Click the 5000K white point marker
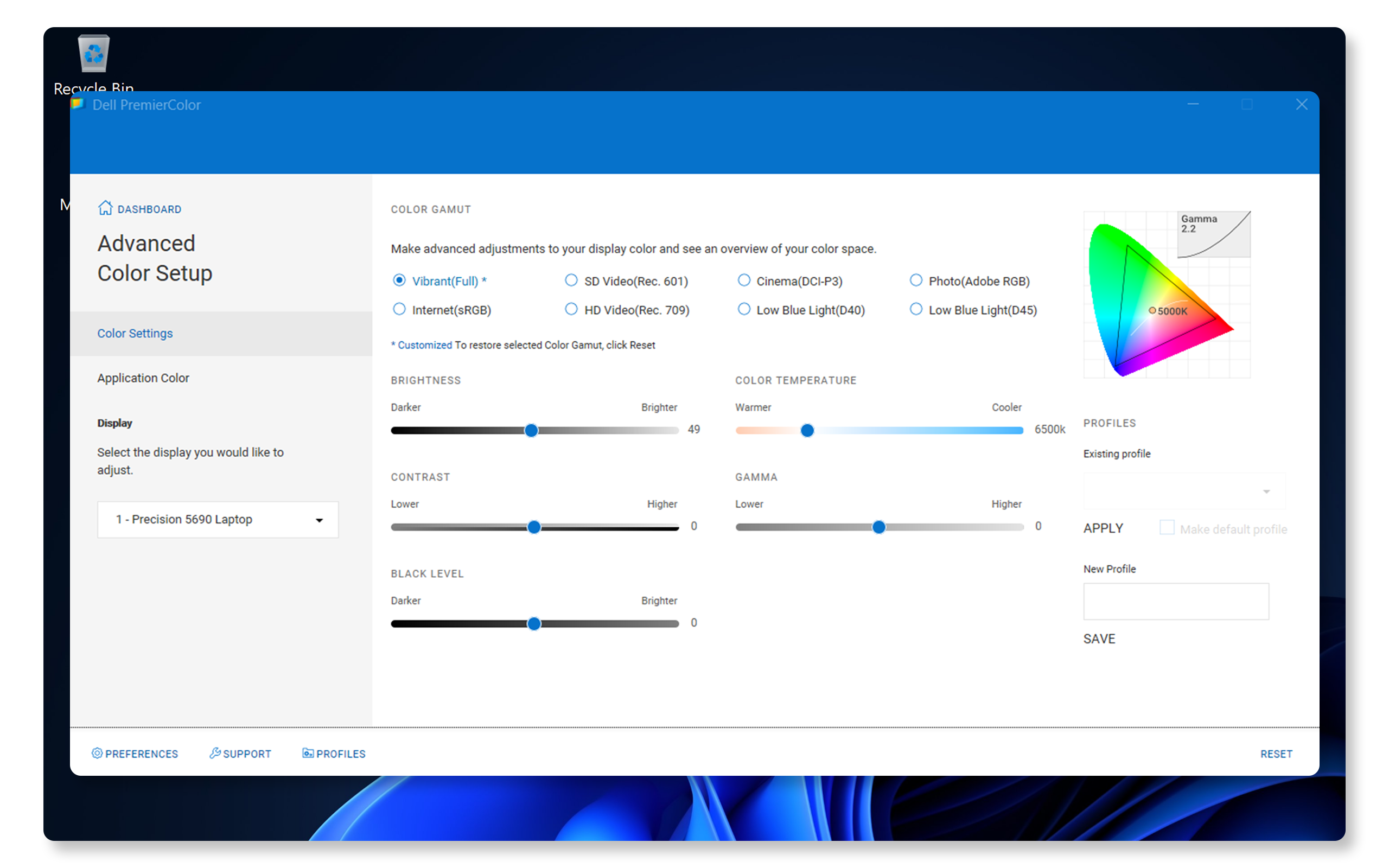 click(1152, 310)
